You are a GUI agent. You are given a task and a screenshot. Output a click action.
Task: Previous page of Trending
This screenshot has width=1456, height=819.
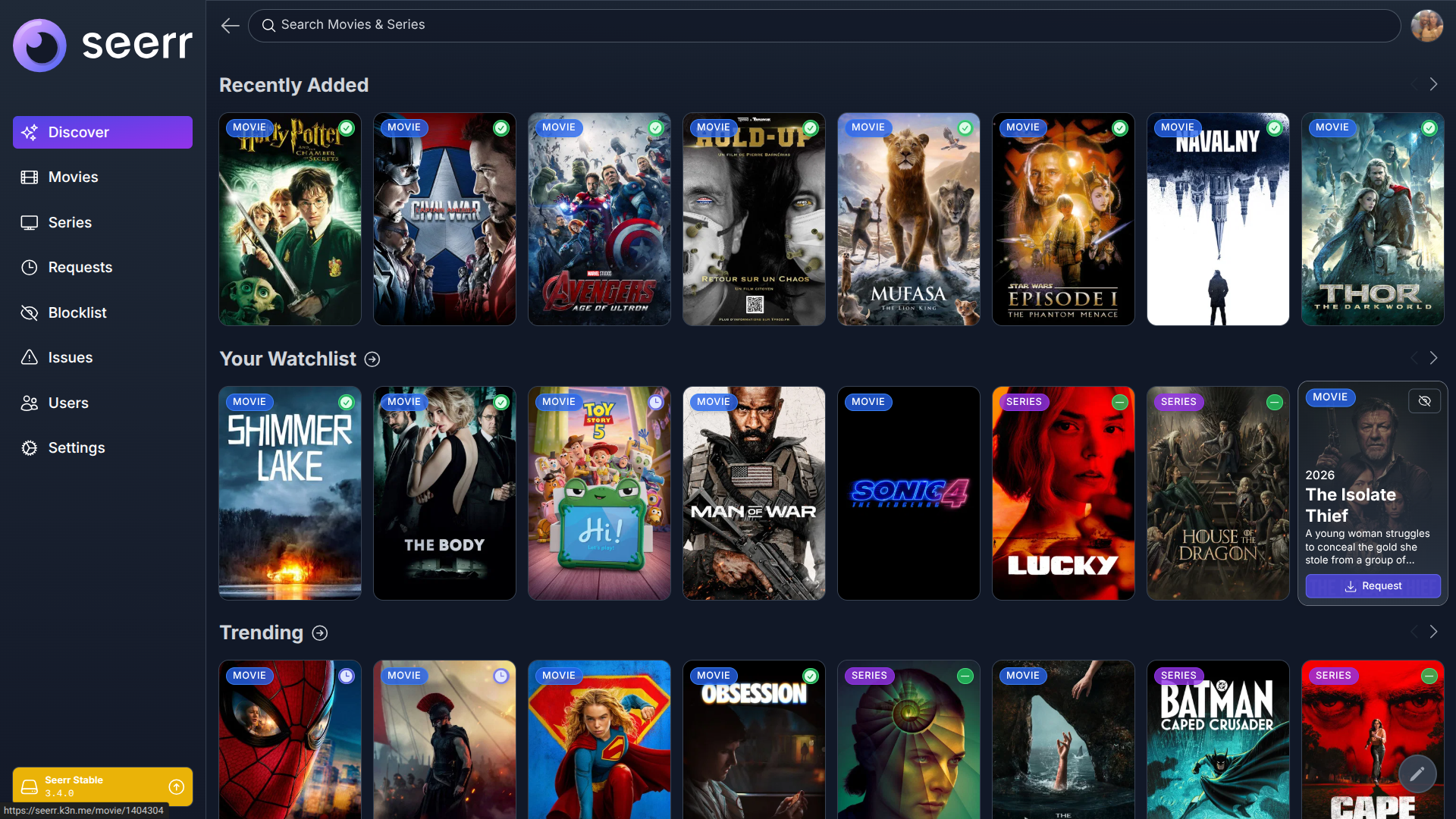tap(1414, 632)
